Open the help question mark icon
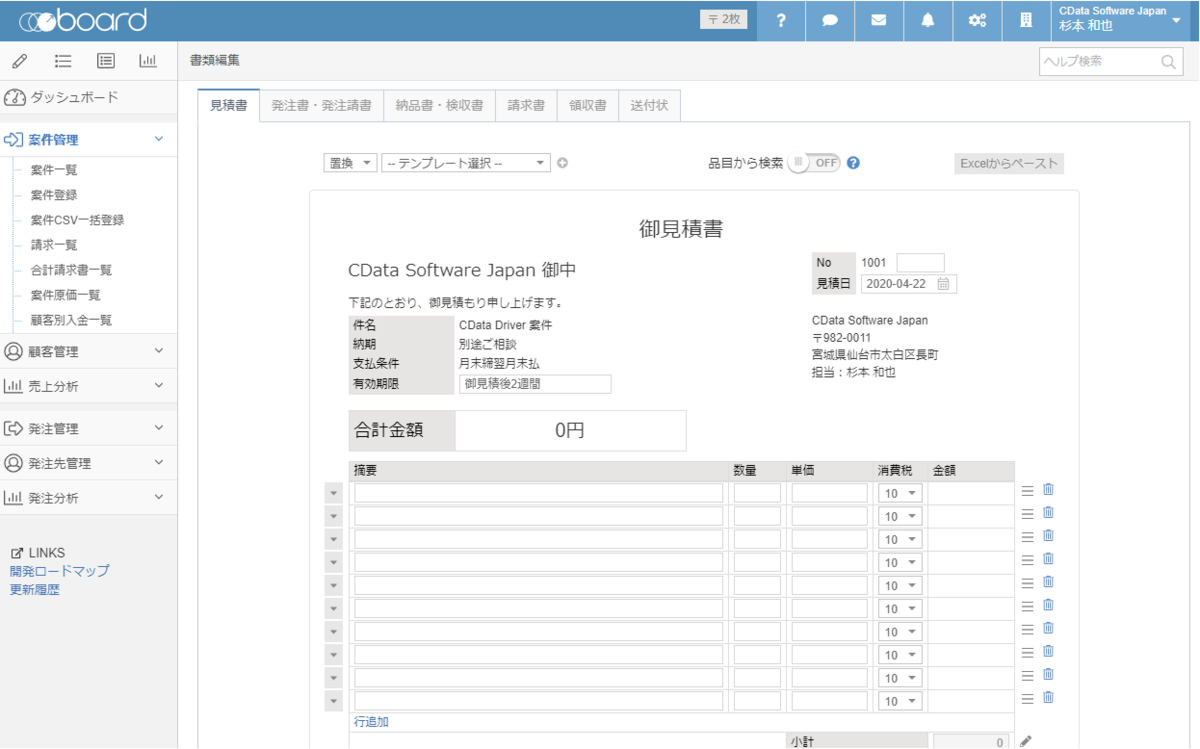 781,20
